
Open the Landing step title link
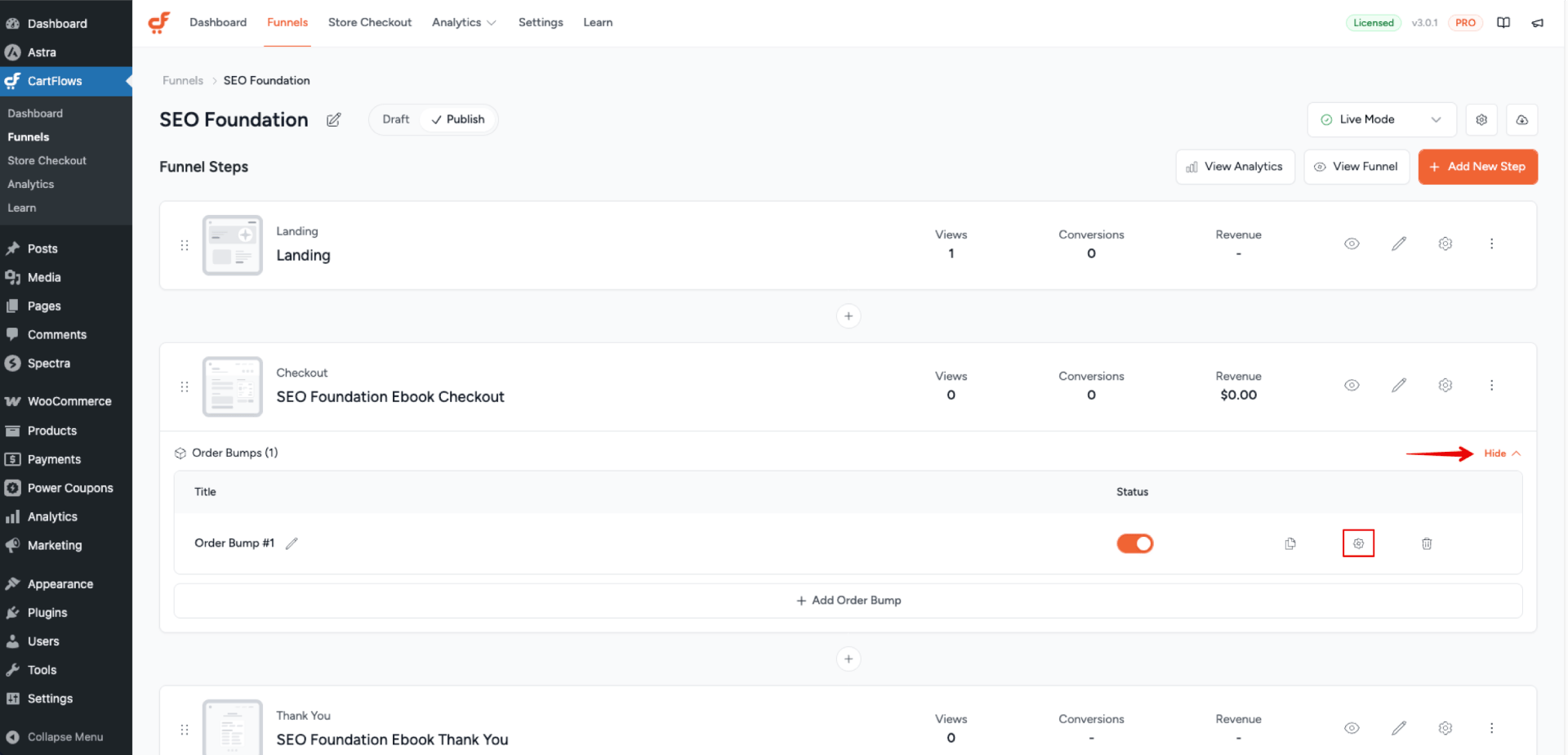click(303, 256)
